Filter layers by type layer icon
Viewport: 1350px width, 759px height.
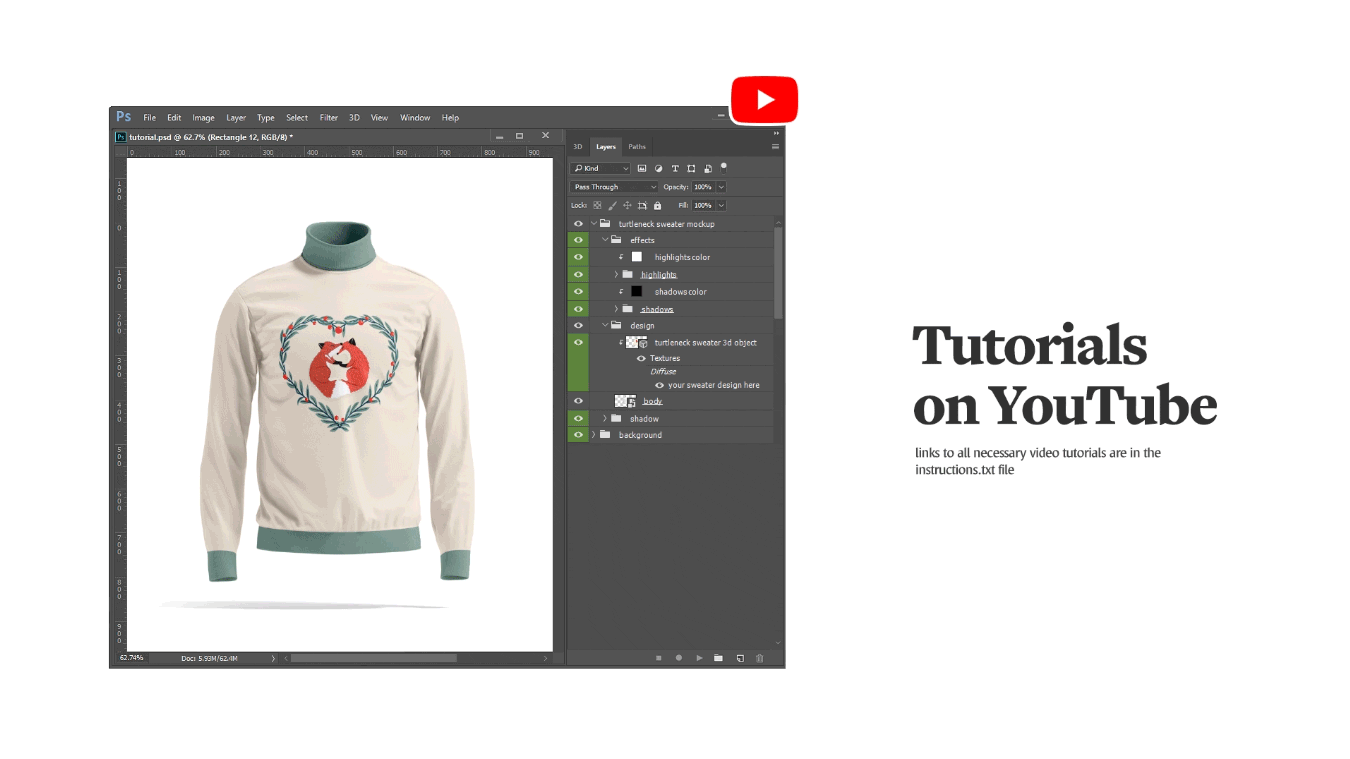[x=675, y=168]
